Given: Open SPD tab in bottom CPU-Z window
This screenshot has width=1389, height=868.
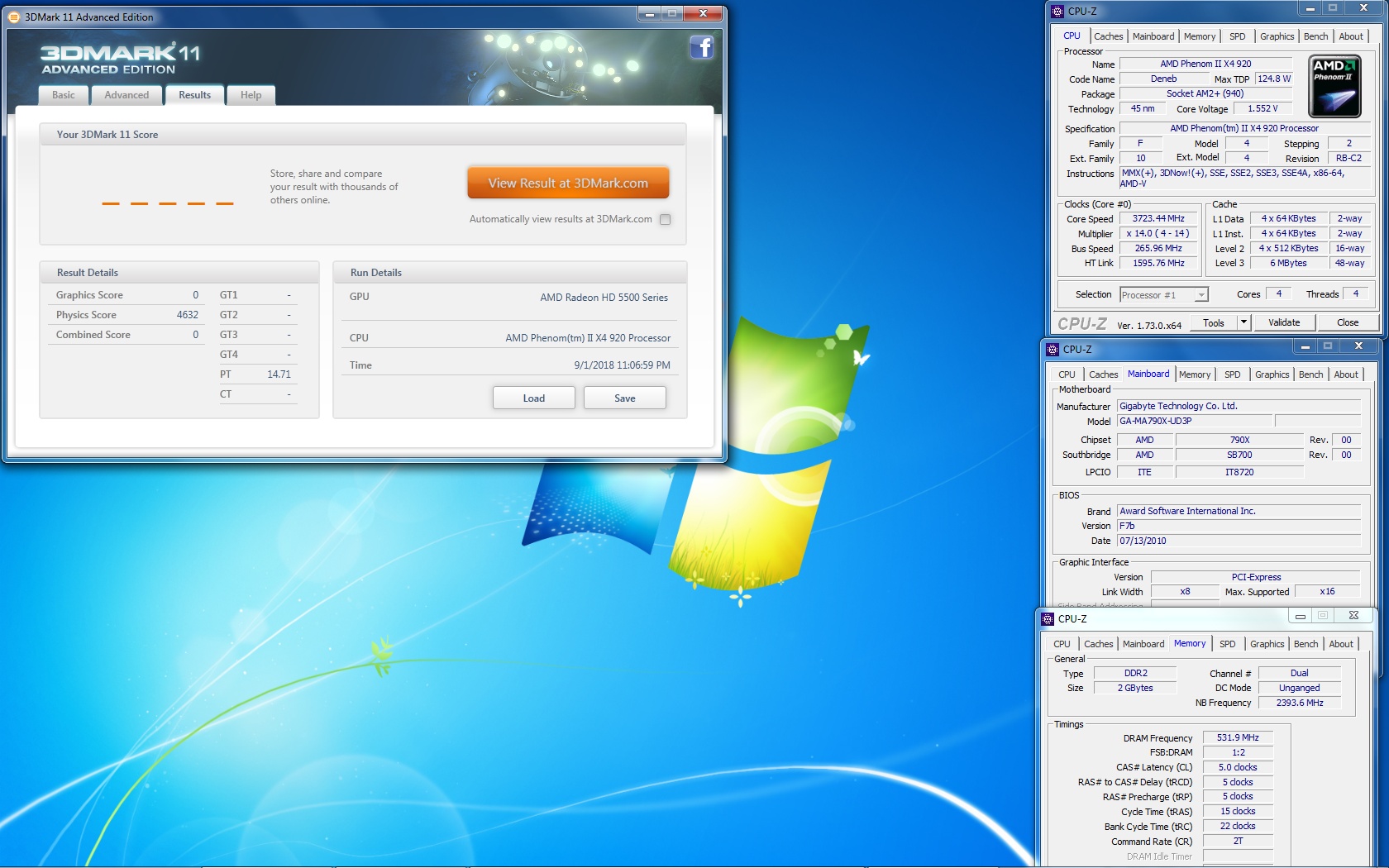Looking at the screenshot, I should click(1227, 644).
